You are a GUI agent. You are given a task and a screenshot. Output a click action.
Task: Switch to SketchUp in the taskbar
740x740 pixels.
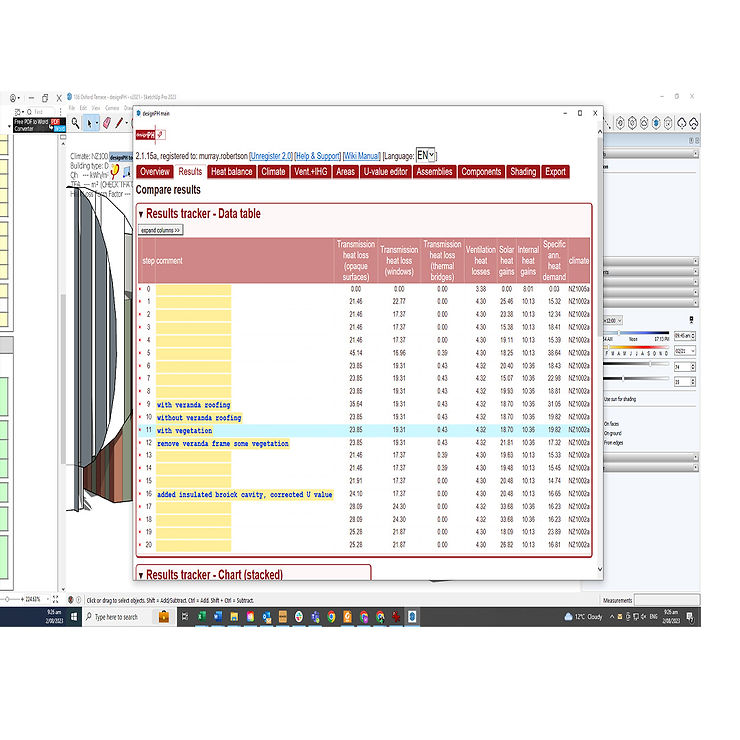click(x=412, y=616)
